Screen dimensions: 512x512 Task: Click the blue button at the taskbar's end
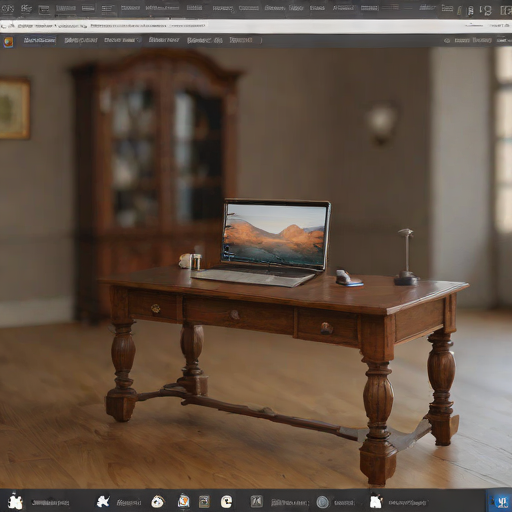499,501
